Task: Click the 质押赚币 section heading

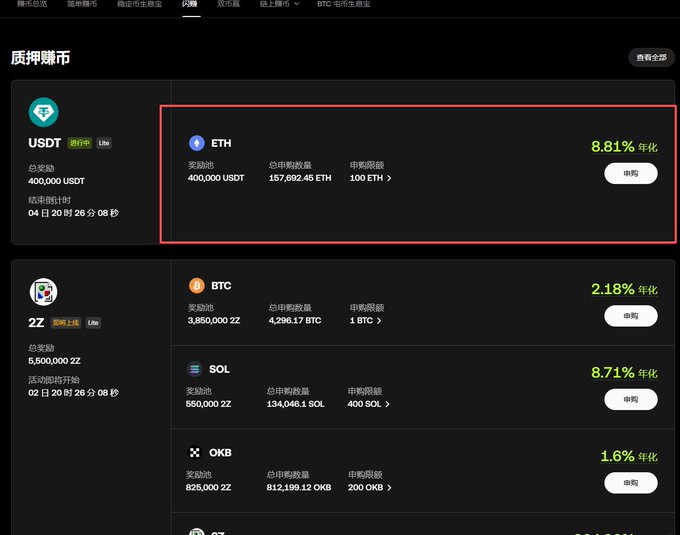Action: click(x=40, y=58)
